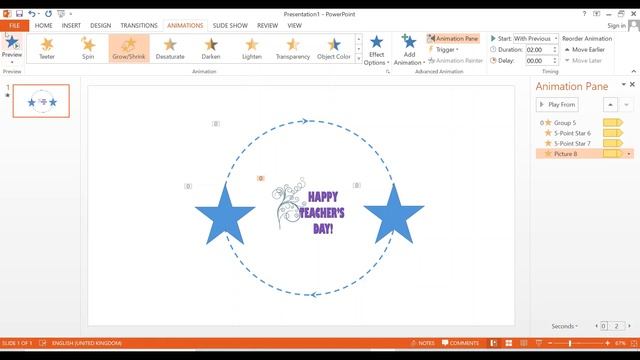Select Group 5 animation entry
The height and width of the screenshot is (360, 640).
coord(584,122)
